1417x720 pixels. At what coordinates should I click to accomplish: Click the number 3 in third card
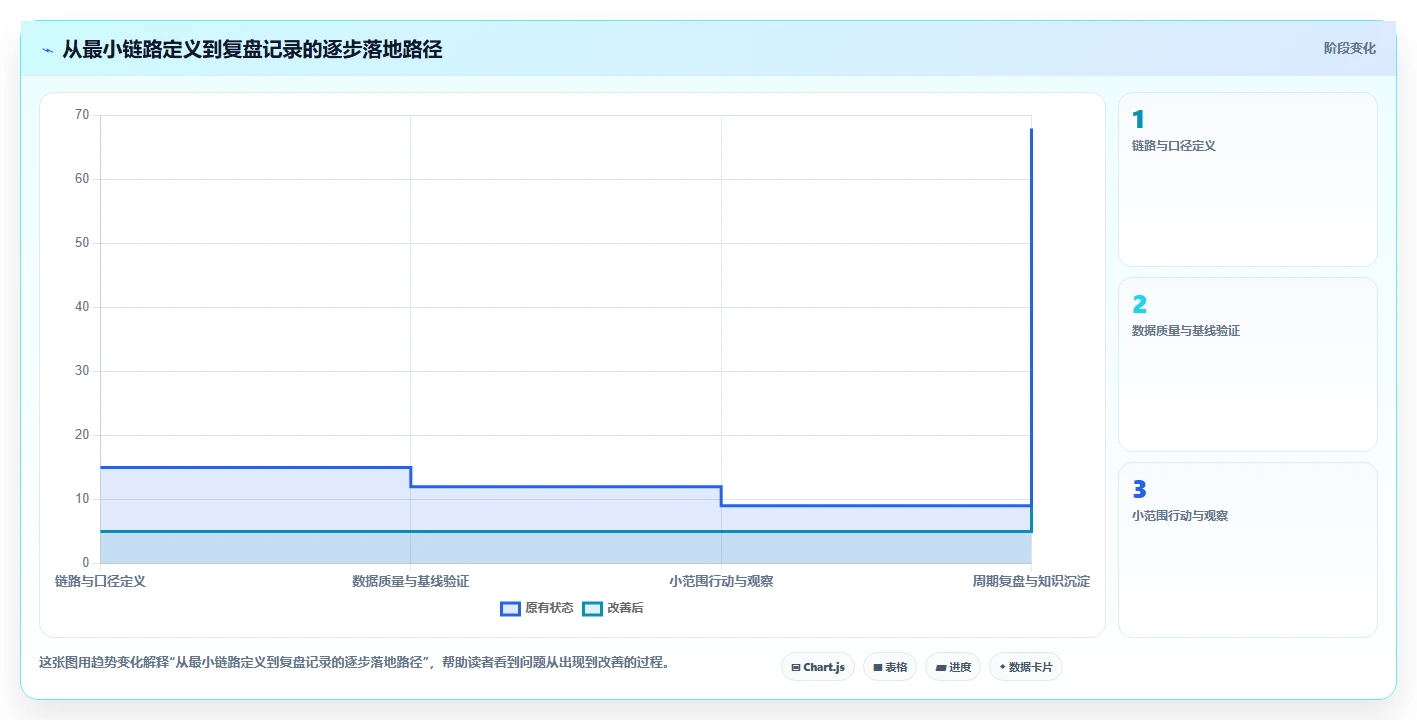[1139, 490]
